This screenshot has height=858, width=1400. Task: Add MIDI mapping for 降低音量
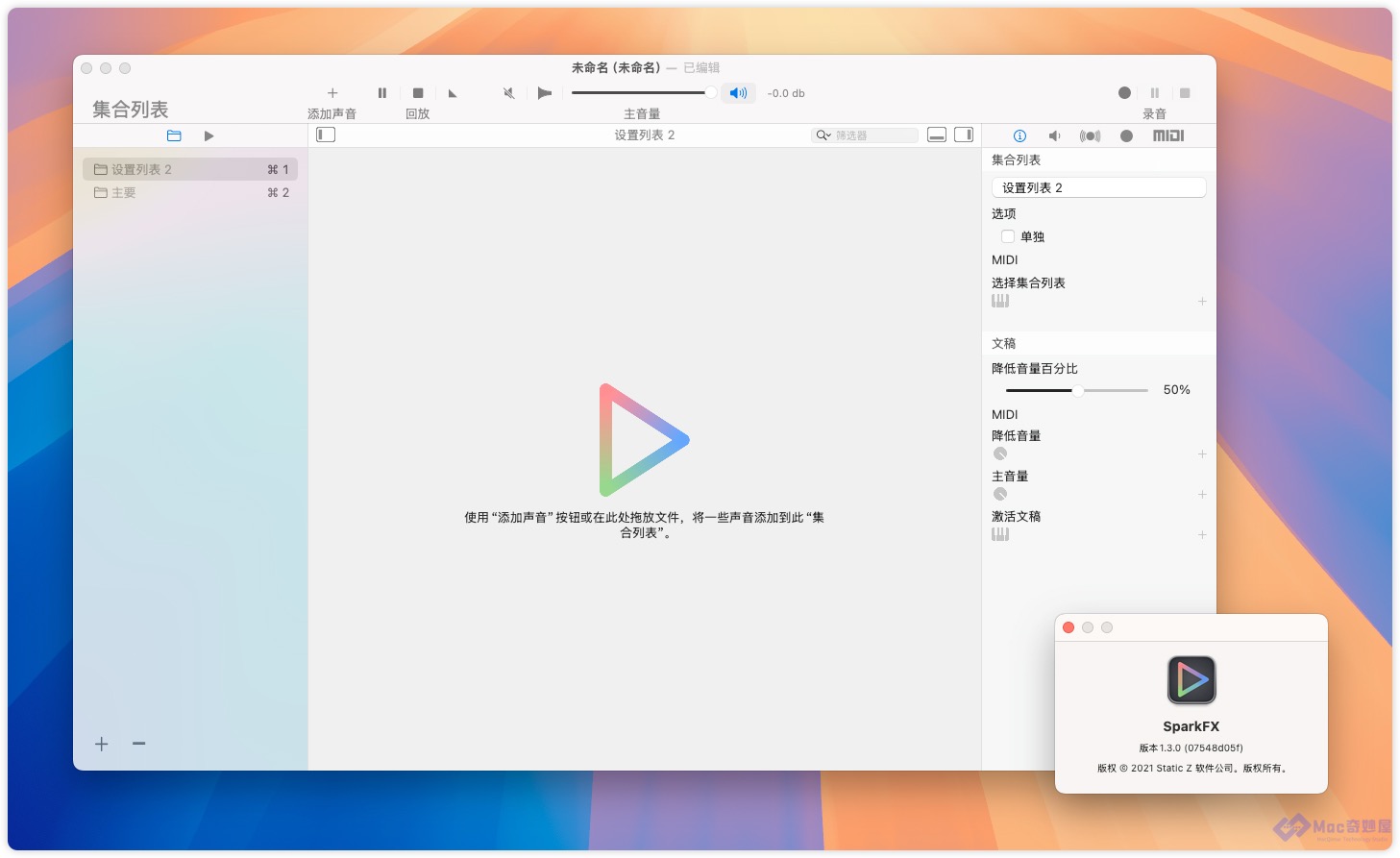(x=1202, y=454)
